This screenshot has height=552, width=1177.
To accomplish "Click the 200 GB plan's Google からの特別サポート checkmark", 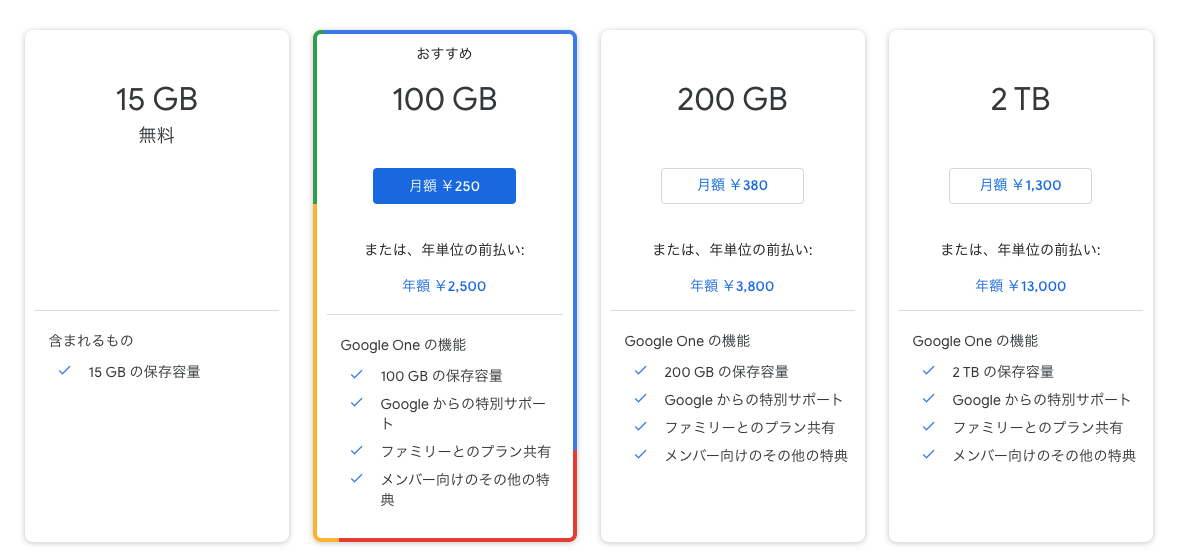I will [x=641, y=399].
